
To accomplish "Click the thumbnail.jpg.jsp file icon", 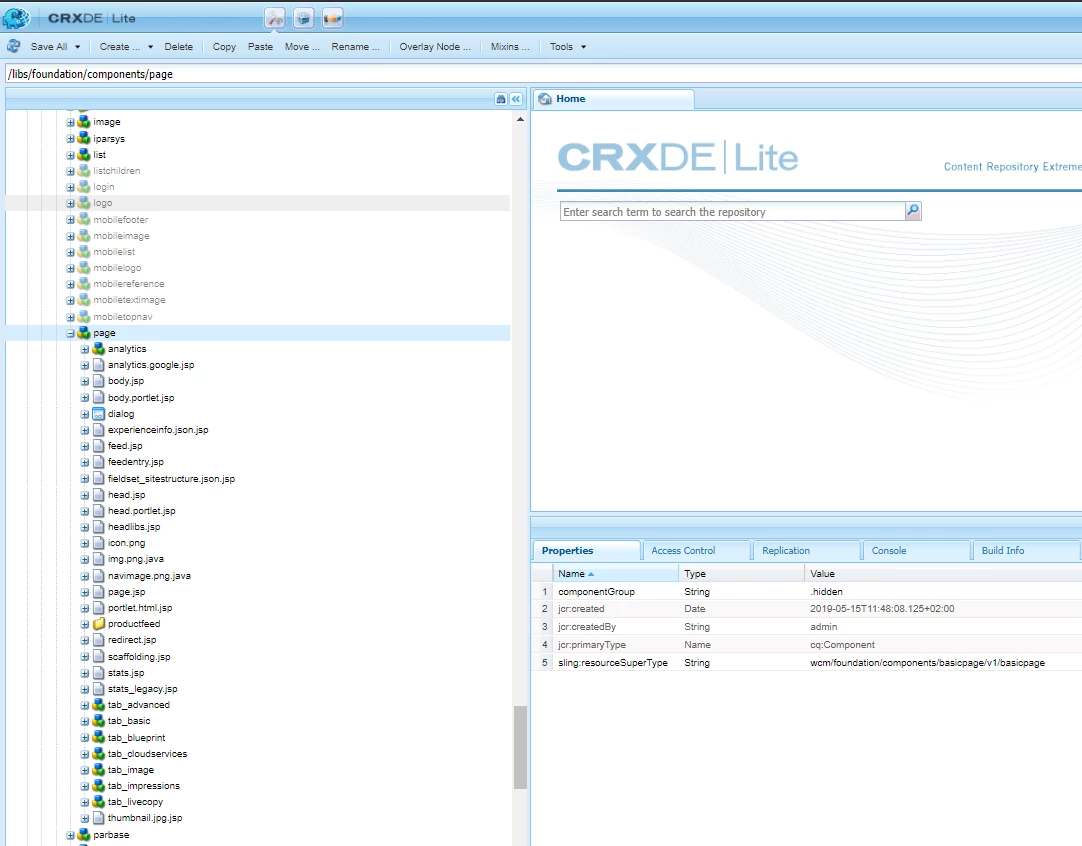I will click(99, 818).
